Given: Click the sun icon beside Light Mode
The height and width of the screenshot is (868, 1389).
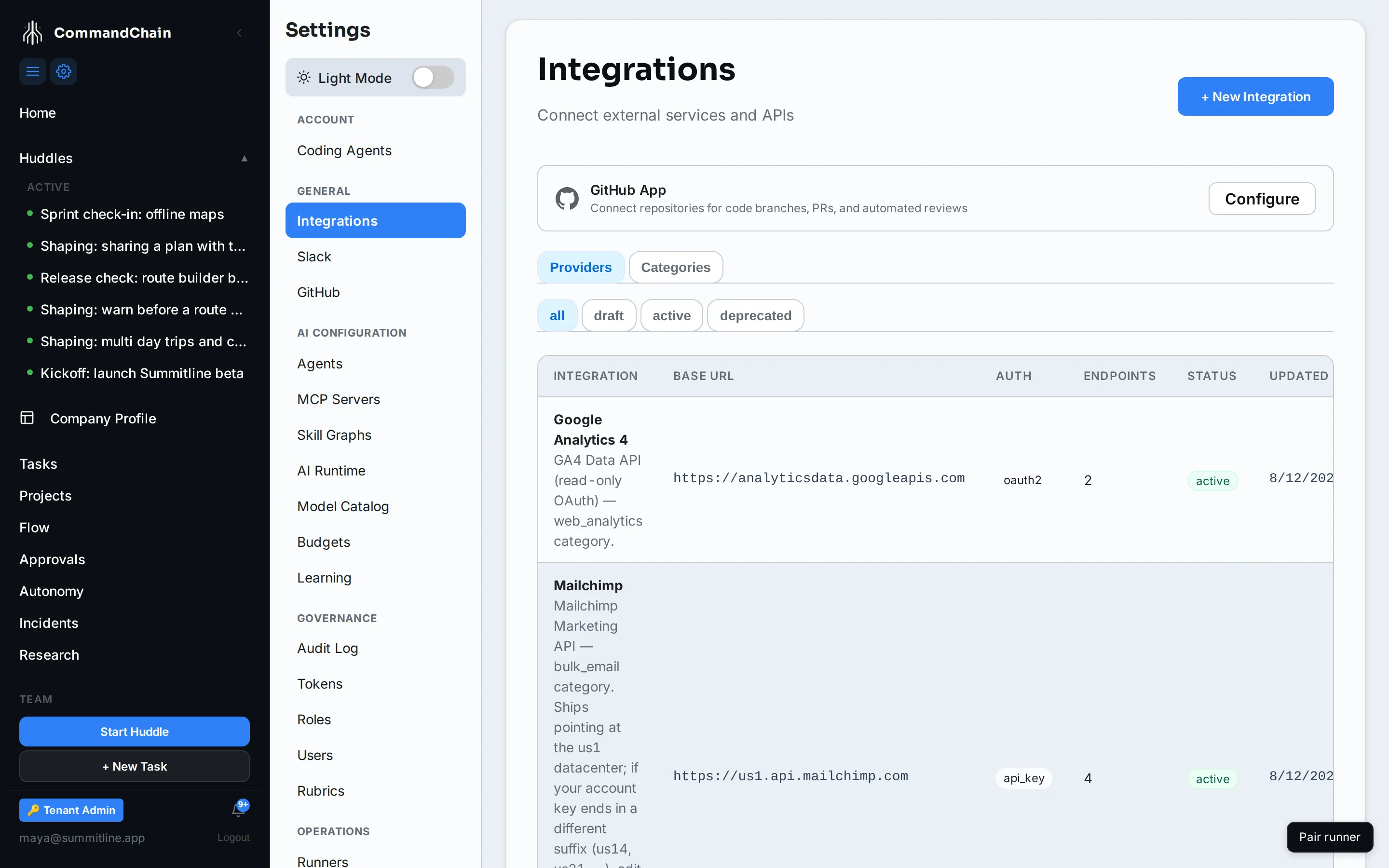Looking at the screenshot, I should [304, 78].
